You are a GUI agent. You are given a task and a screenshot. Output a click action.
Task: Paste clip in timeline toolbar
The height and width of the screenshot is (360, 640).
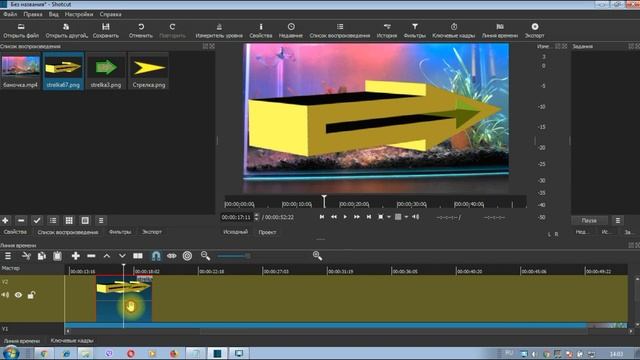pos(57,256)
